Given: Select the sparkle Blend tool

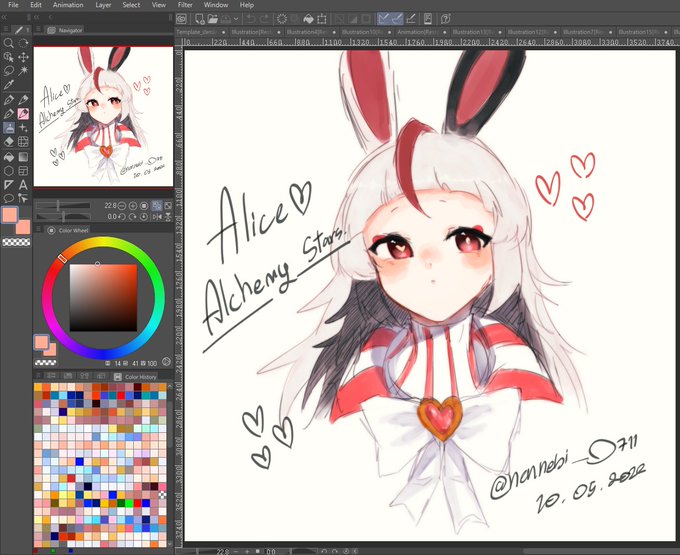Looking at the screenshot, I should [x=23, y=128].
